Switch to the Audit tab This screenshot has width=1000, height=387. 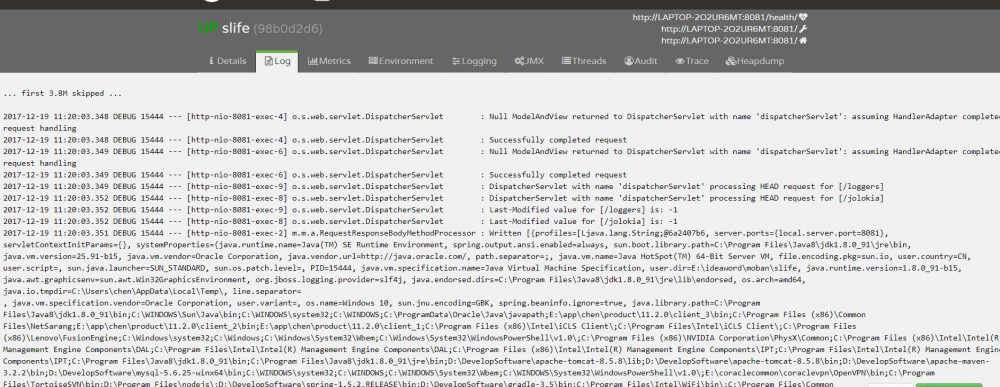click(x=641, y=61)
